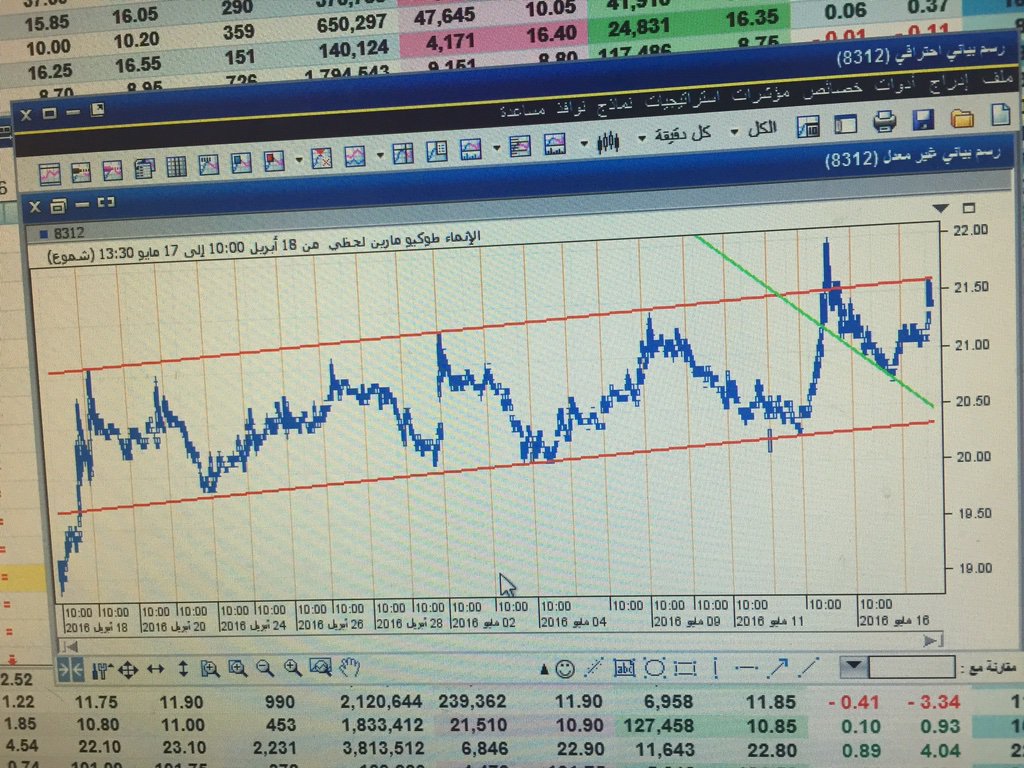Click the zoom-in magnifier with plus icon
Viewport: 1024px width, 768px height.
click(292, 667)
